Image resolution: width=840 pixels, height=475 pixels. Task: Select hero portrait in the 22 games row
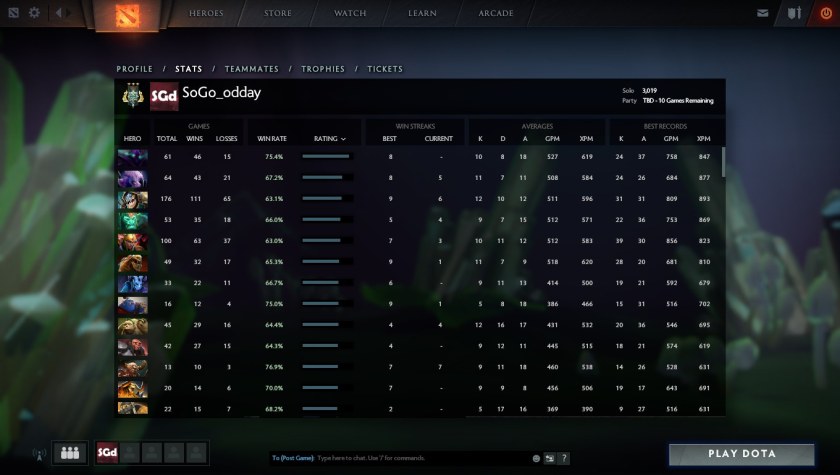pyautogui.click(x=132, y=409)
